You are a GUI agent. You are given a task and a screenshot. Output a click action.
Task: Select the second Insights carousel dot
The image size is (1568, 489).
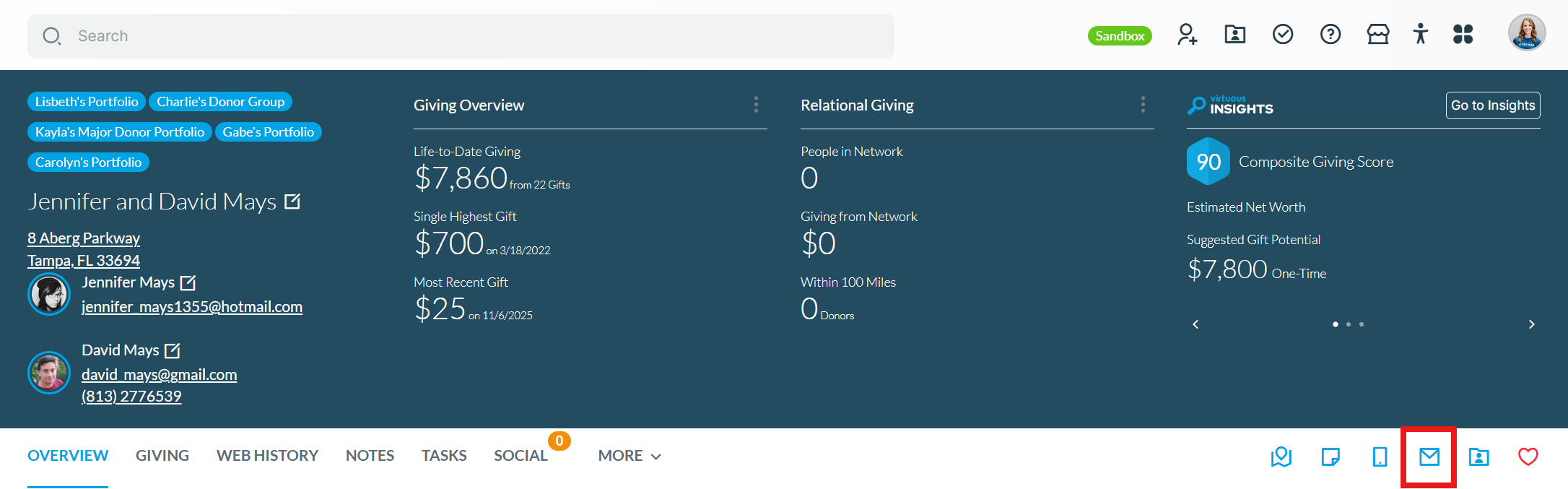(x=1349, y=324)
